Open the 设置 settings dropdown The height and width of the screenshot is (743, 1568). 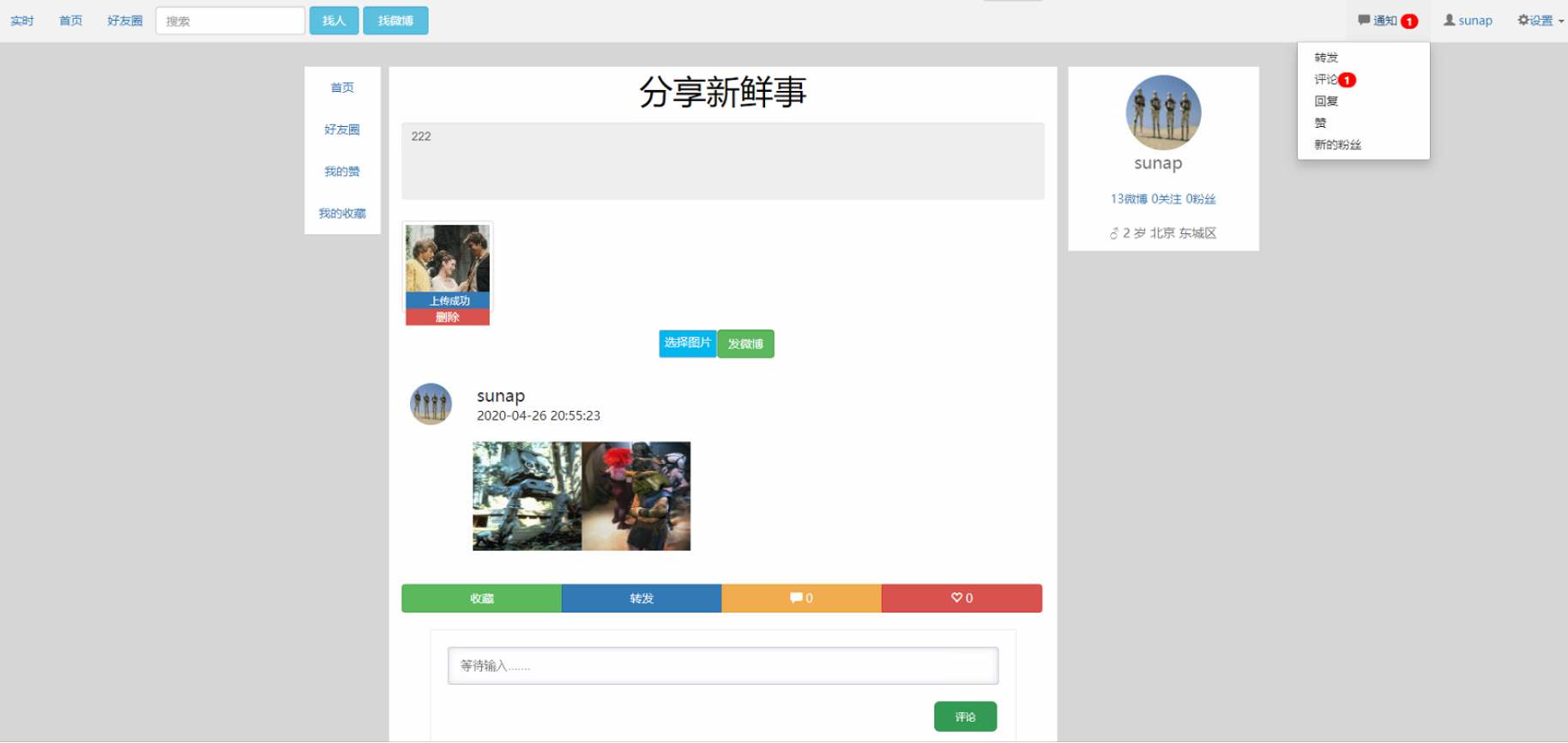1541,21
